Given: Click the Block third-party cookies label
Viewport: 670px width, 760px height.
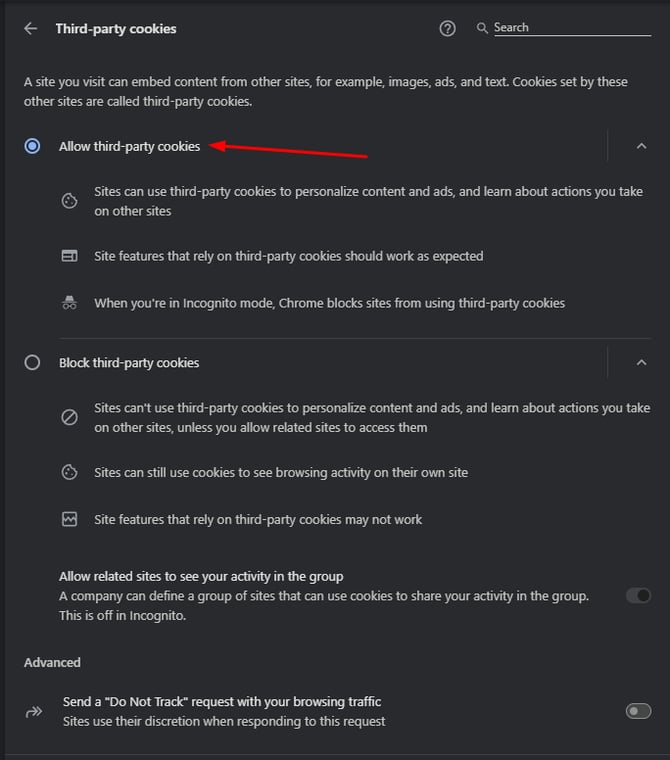Looking at the screenshot, I should point(129,362).
